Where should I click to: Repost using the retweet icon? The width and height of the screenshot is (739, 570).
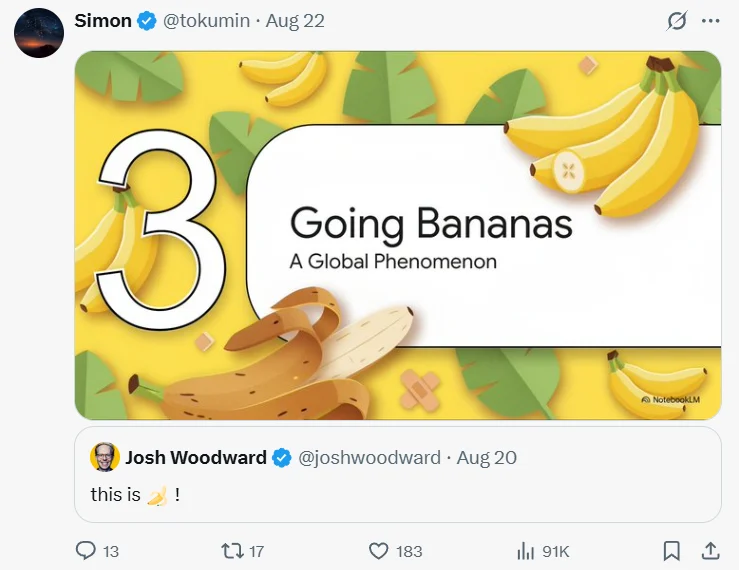point(232,551)
